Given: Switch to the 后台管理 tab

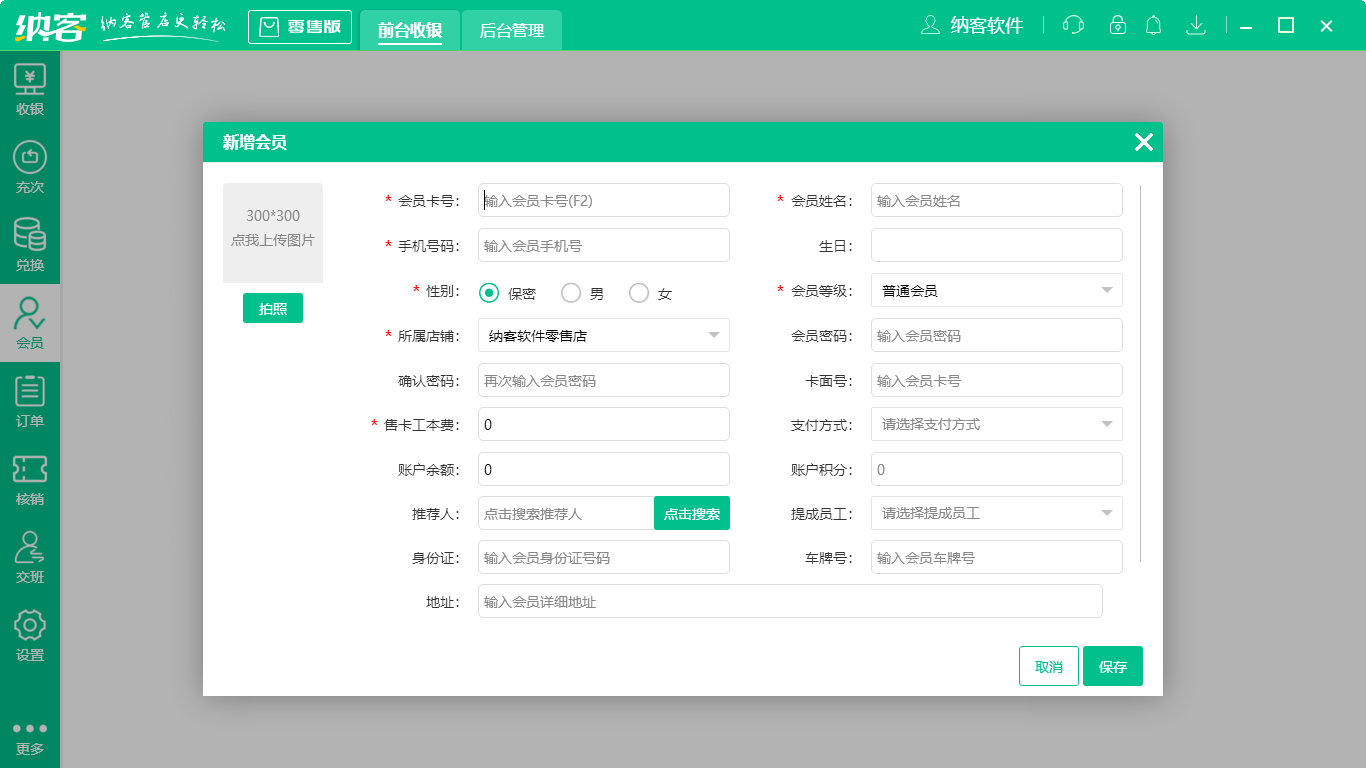Looking at the screenshot, I should [511, 31].
